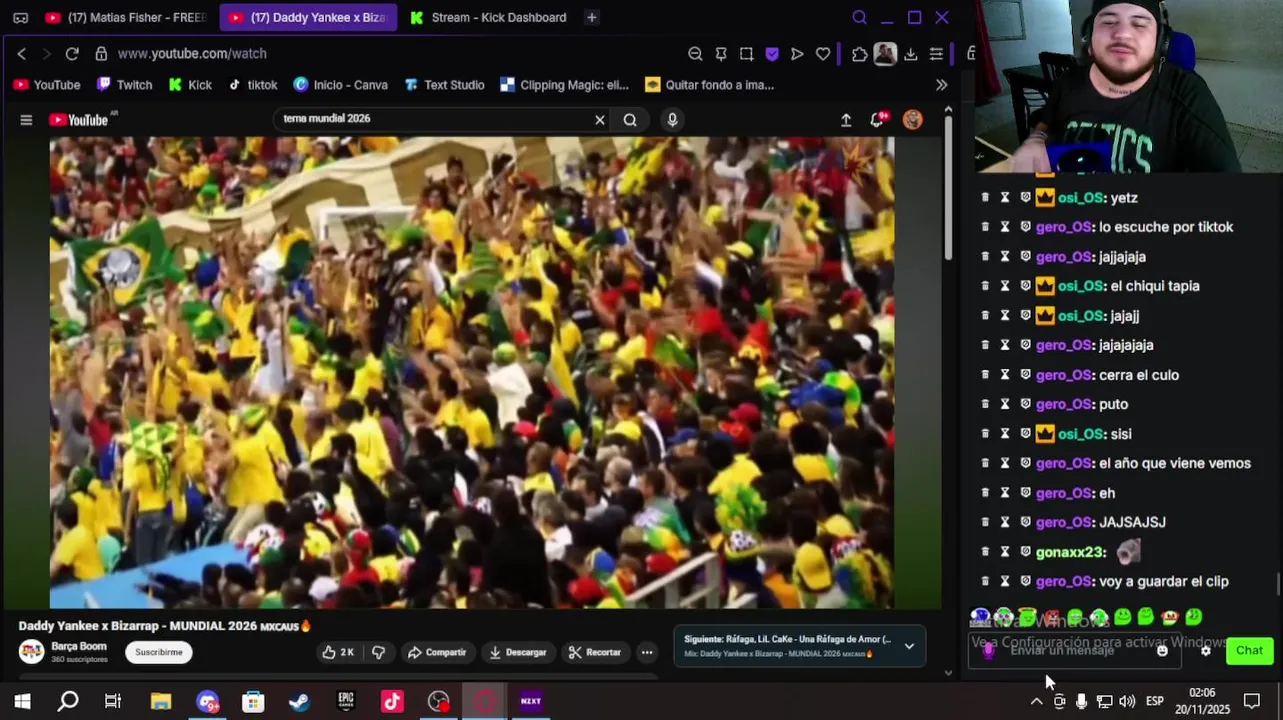Toggle the purple shield ad blocker

pos(772,54)
